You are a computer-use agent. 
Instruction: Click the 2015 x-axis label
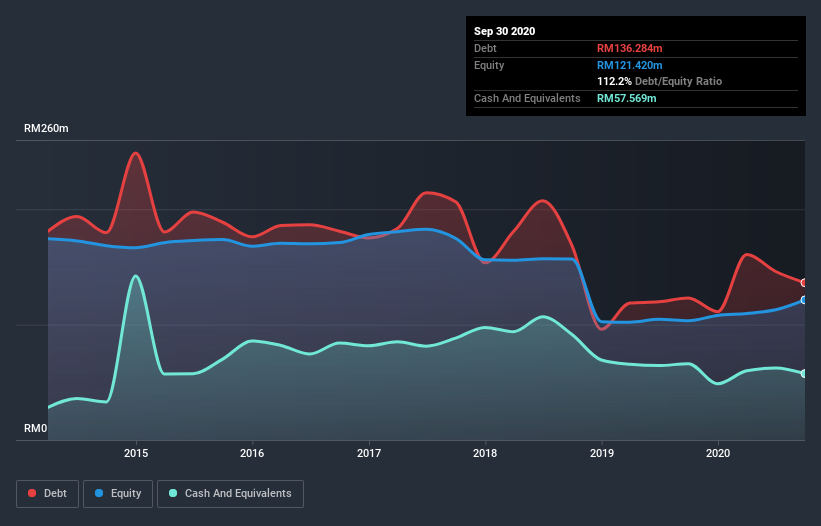pos(136,453)
